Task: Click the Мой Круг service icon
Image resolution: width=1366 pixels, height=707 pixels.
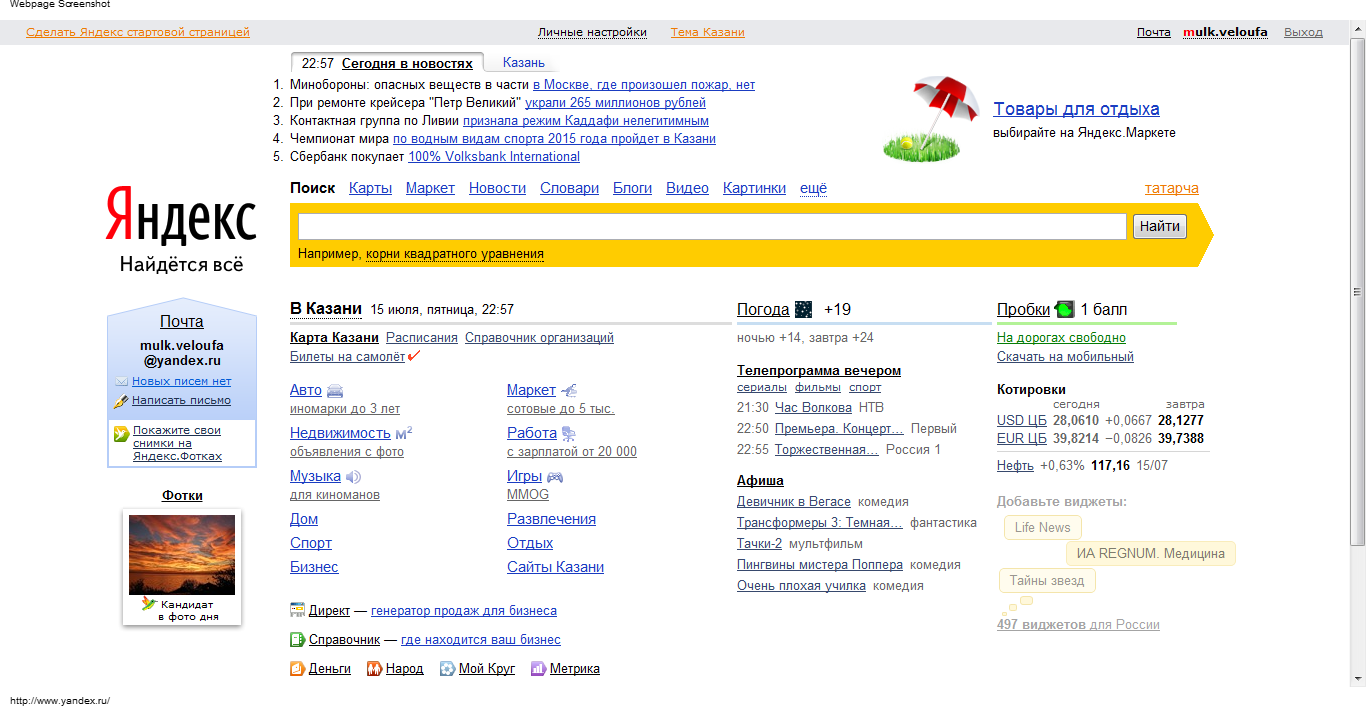Action: tap(447, 669)
